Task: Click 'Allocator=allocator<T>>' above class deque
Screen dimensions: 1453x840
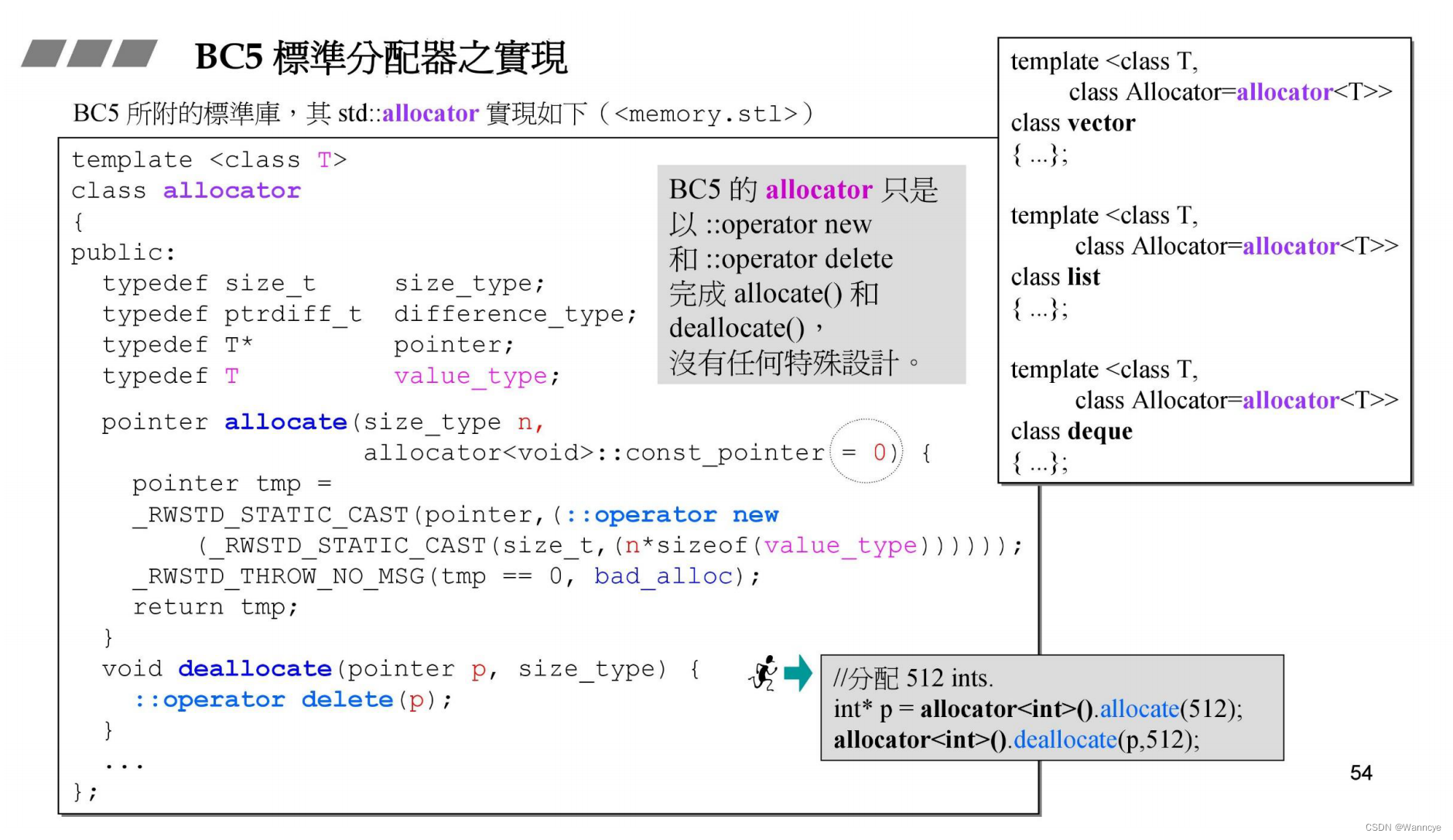Action: tap(1266, 401)
